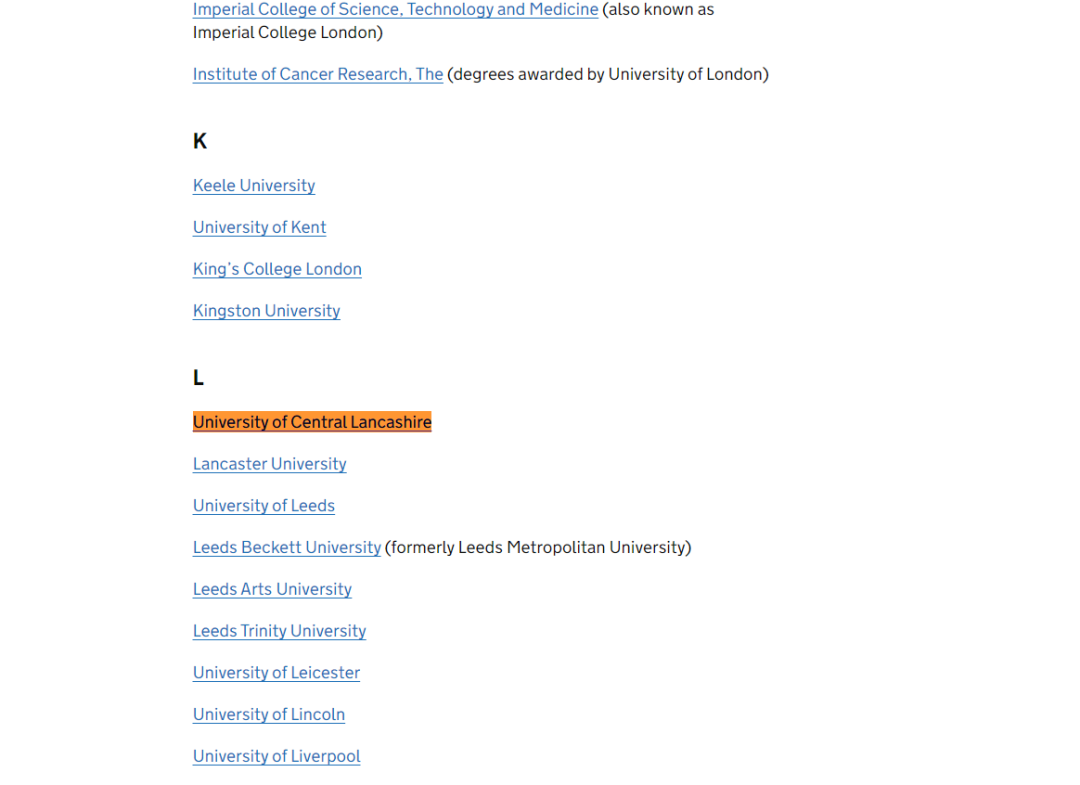Open the Keele University link
Image resolution: width=1080 pixels, height=785 pixels.
point(253,186)
